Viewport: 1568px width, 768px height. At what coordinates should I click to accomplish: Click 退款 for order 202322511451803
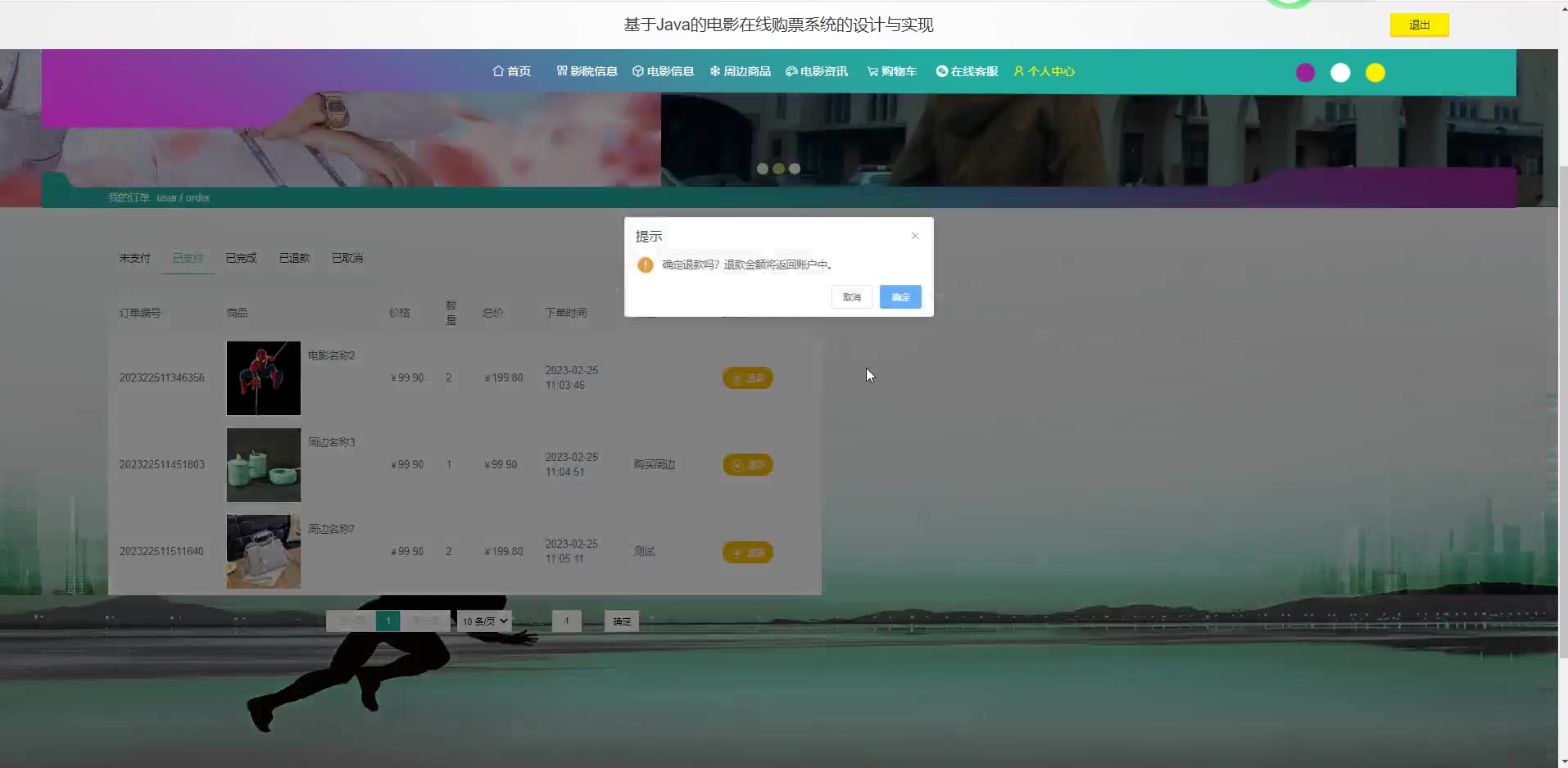(748, 465)
